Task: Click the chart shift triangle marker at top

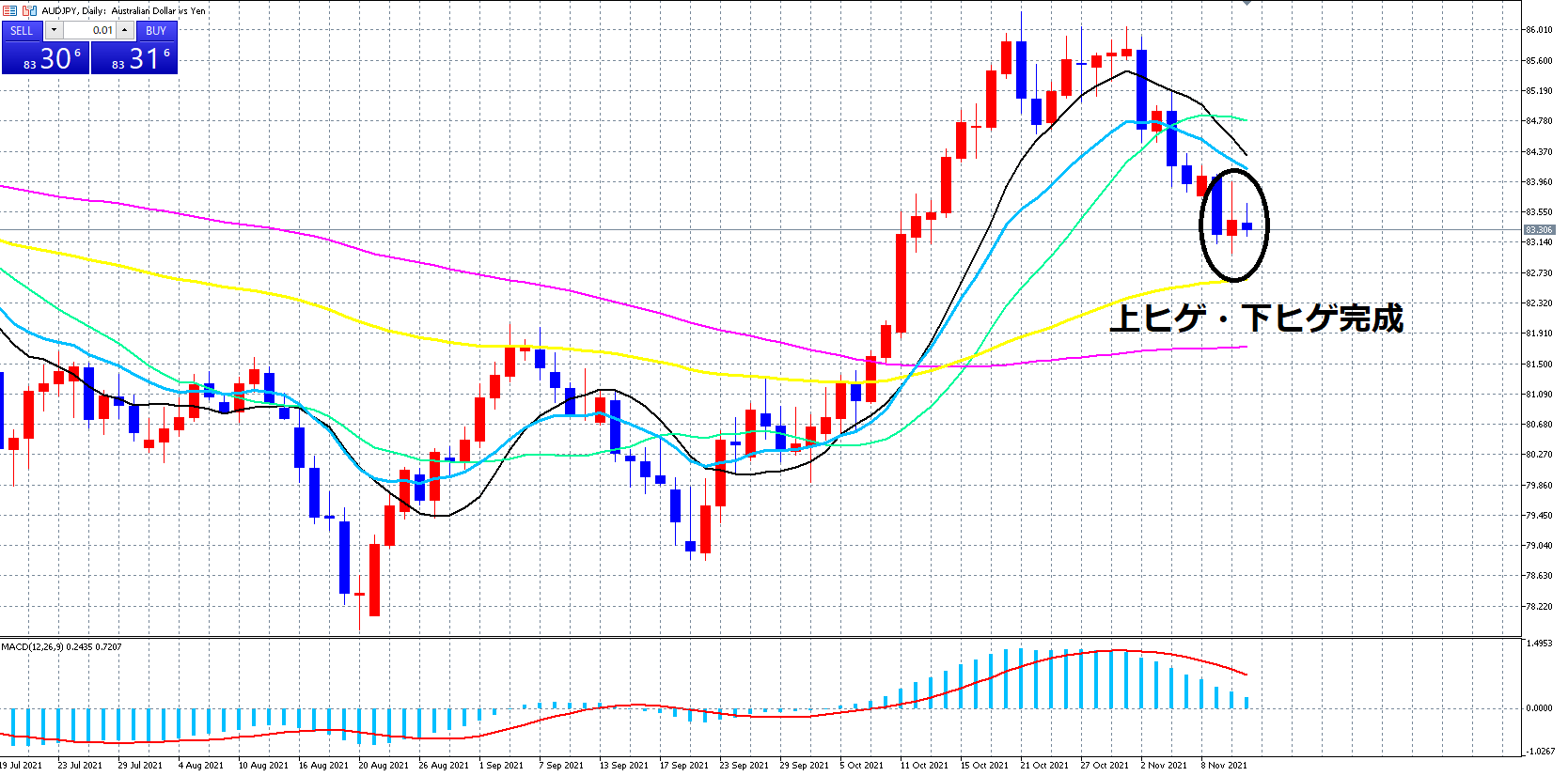Action: 1247,3
